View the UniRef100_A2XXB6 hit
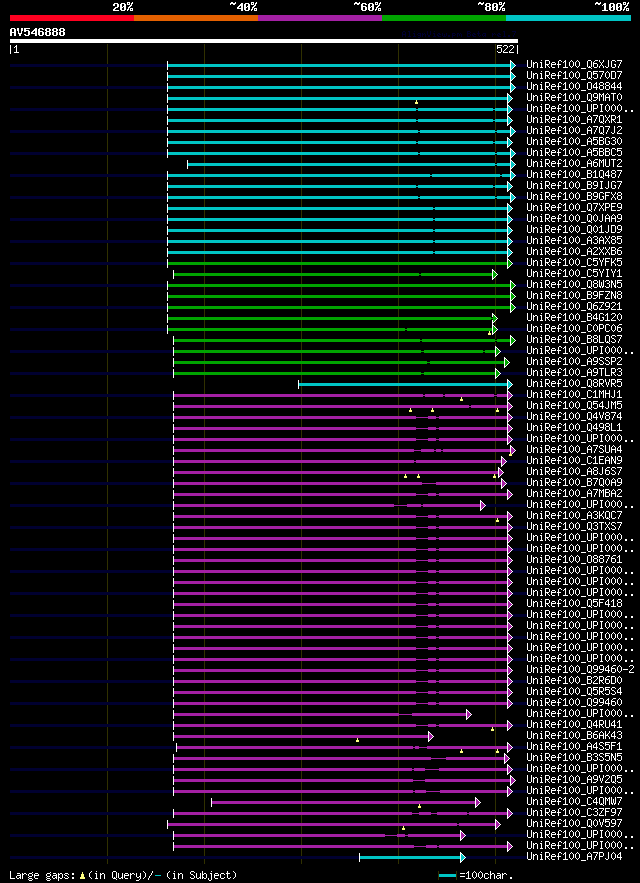The width and height of the screenshot is (640, 883). (x=574, y=251)
